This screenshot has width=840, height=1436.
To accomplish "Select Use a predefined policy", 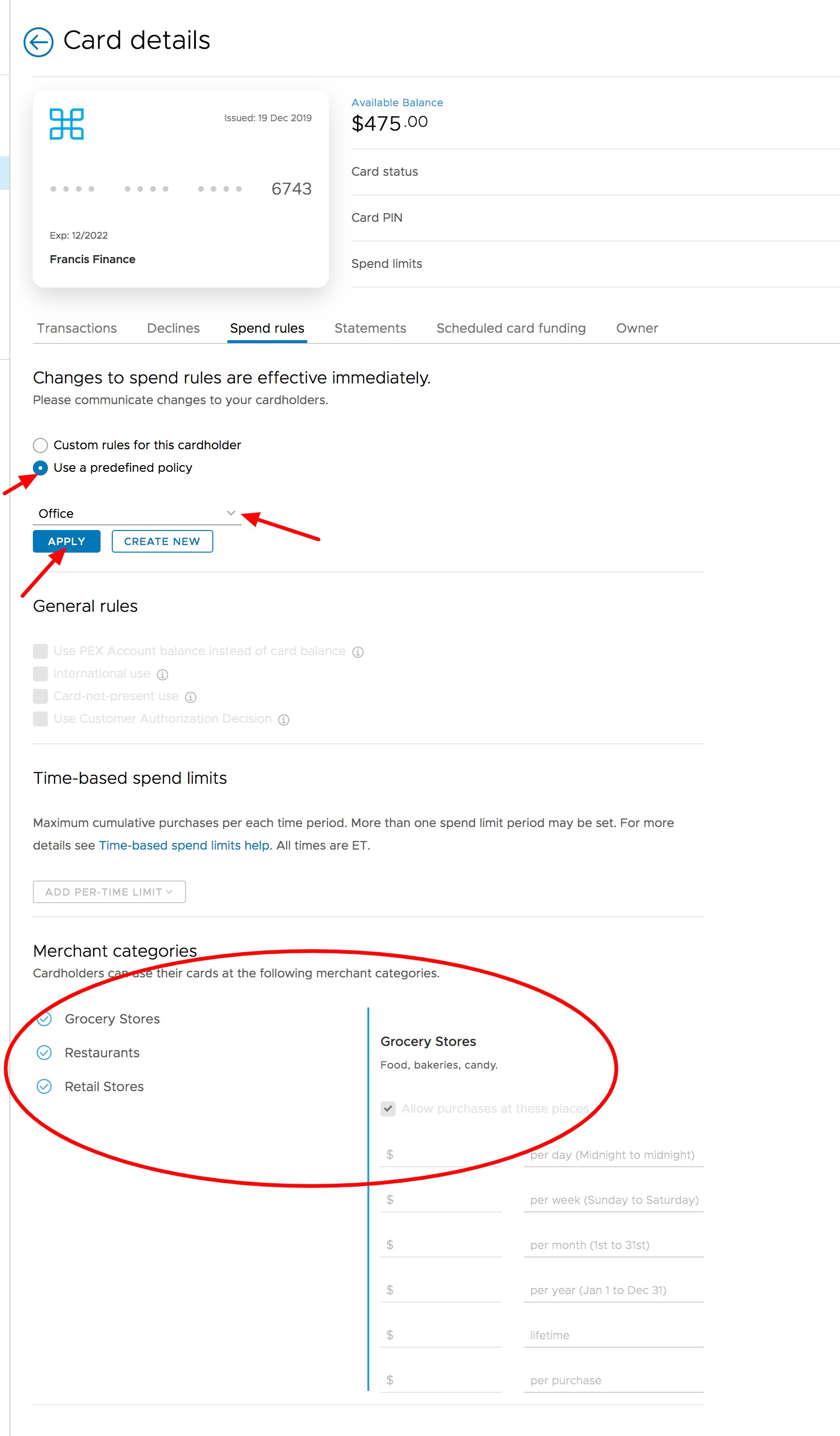I will pos(40,468).
